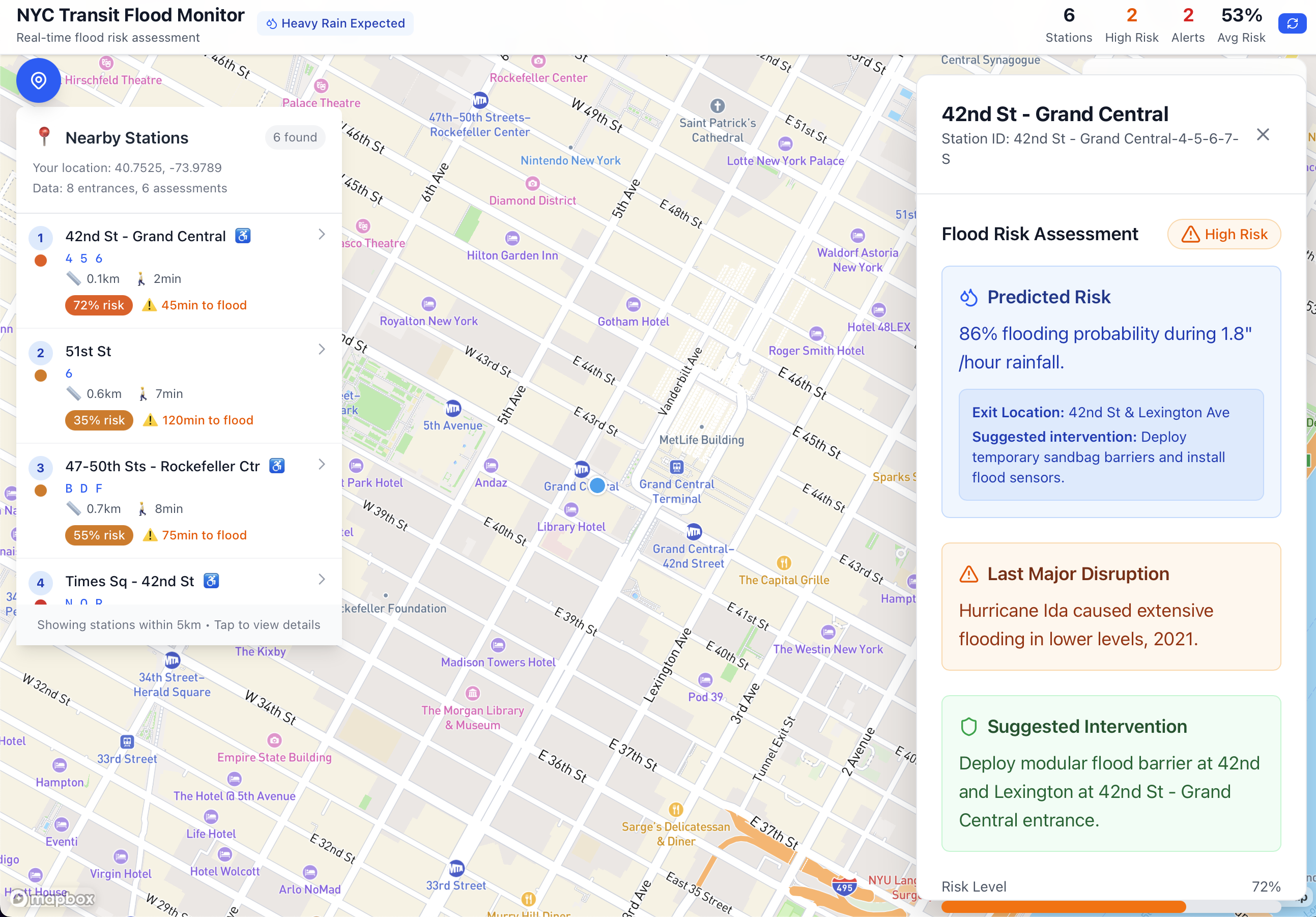Viewport: 1316px width, 917px height.
Task: Click the 55% risk pill for Rockefeller Ctr
Action: [x=99, y=535]
